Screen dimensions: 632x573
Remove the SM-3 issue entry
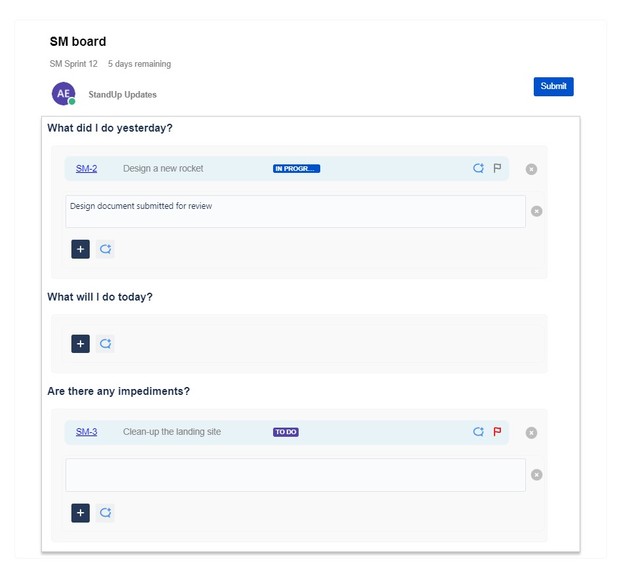point(531,433)
